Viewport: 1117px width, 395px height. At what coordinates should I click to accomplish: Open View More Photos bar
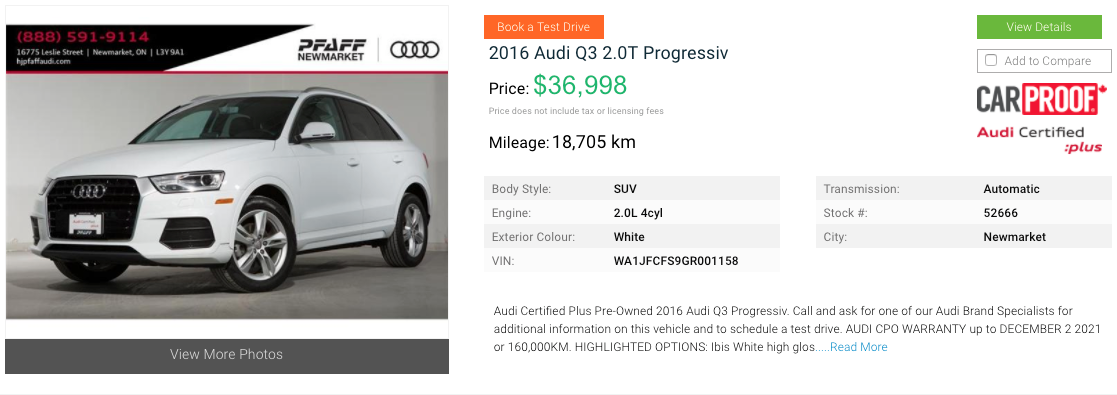[x=227, y=355]
